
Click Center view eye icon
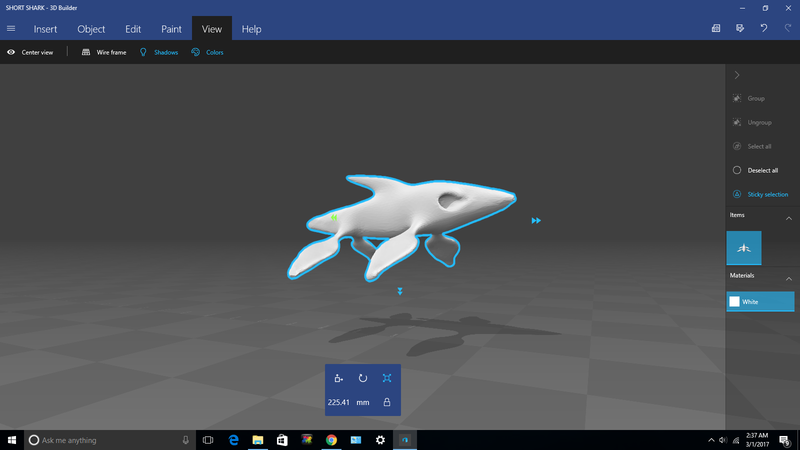(11, 52)
